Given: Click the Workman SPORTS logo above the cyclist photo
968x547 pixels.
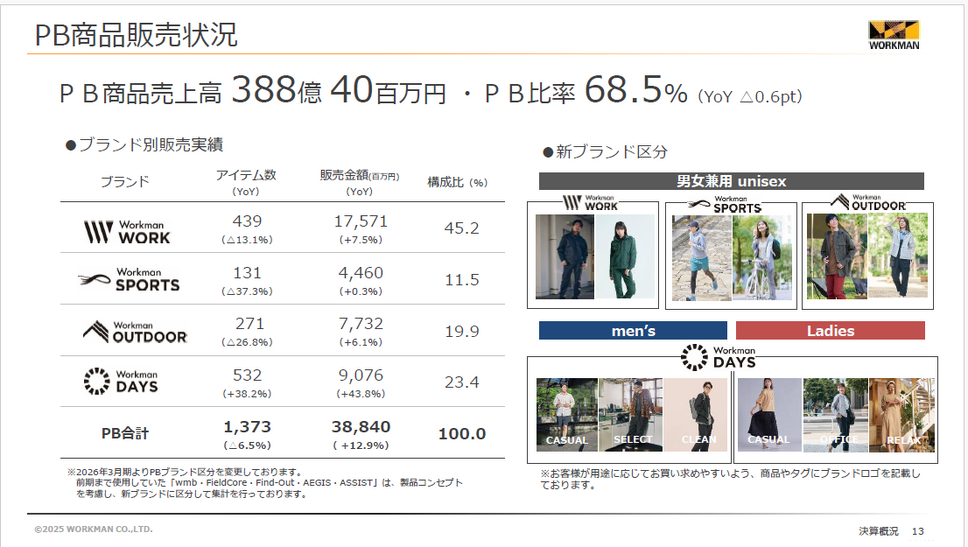Looking at the screenshot, I should pyautogui.click(x=730, y=204).
